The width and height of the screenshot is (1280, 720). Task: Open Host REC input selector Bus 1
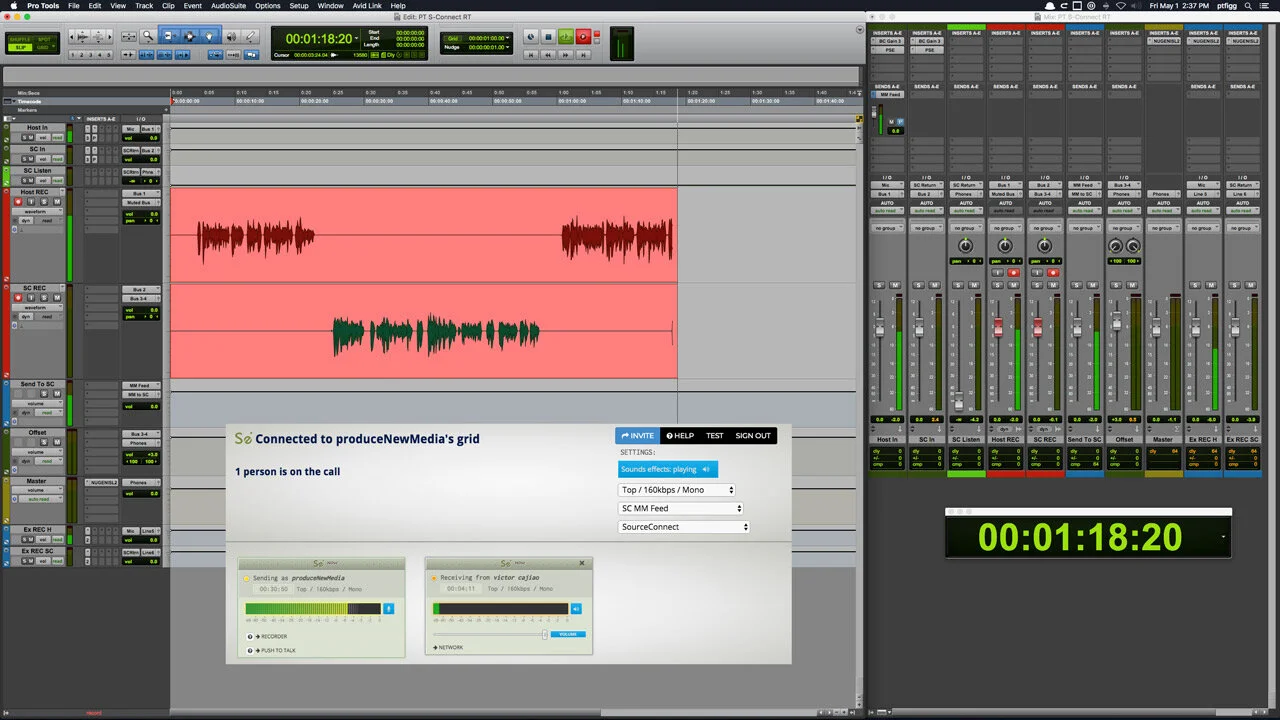click(141, 193)
